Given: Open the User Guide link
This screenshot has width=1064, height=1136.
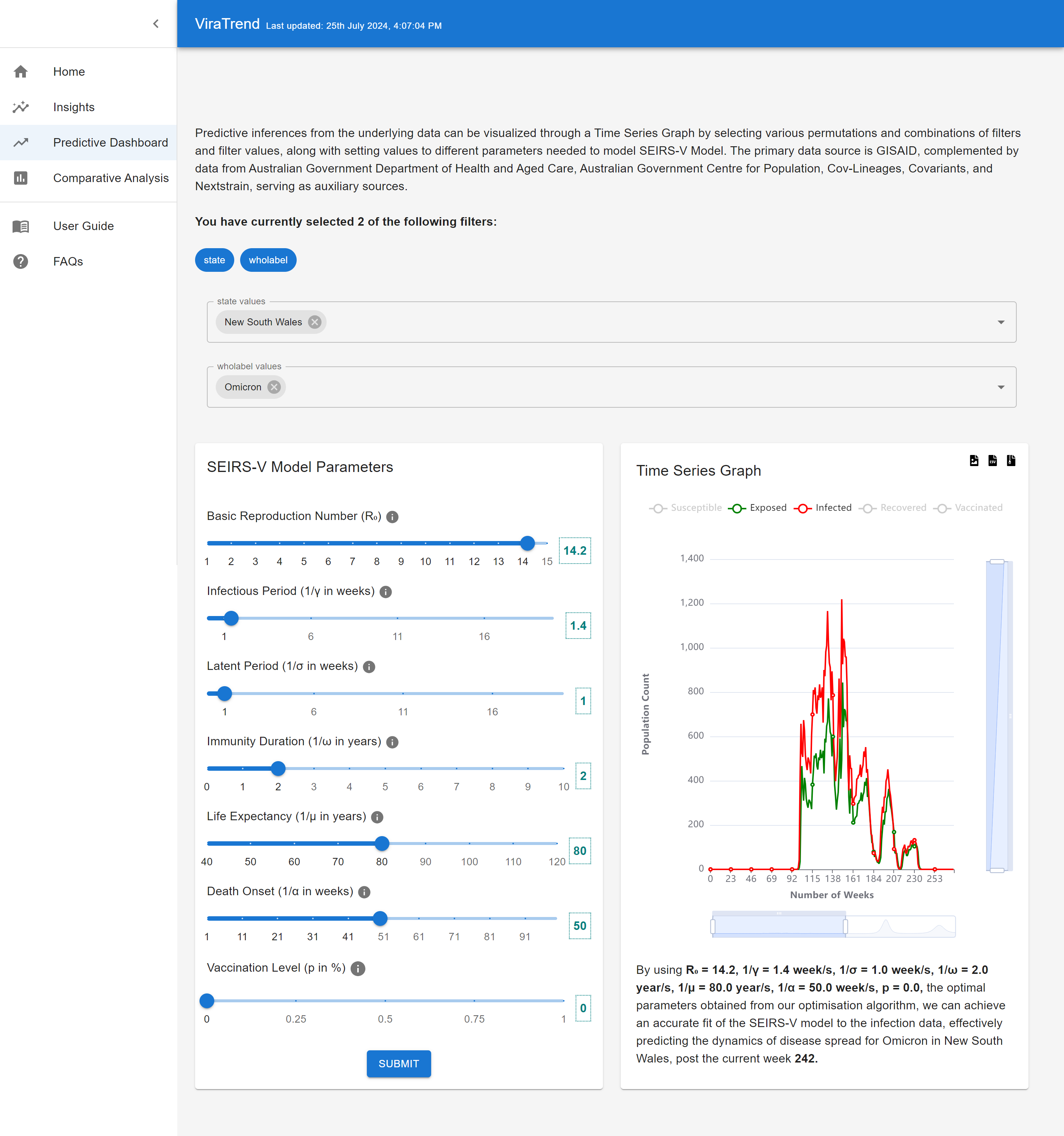Looking at the screenshot, I should pyautogui.click(x=83, y=226).
